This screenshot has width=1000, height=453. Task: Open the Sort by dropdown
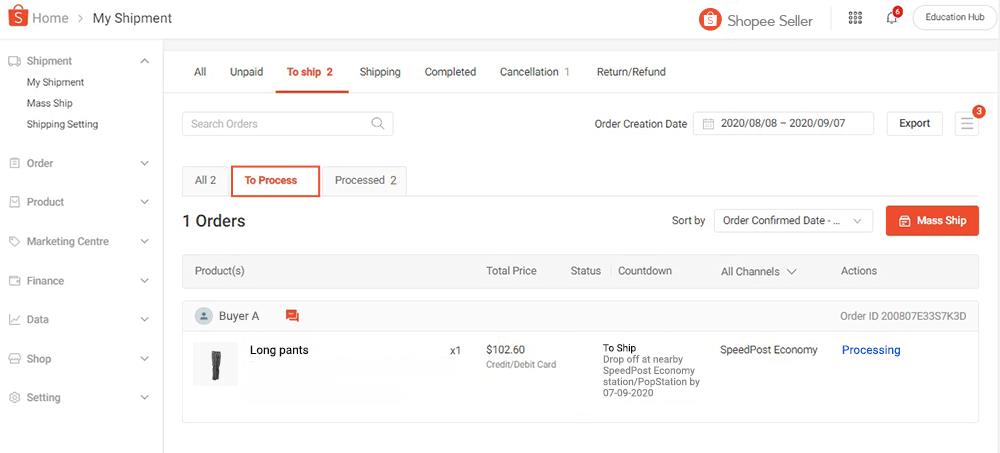click(793, 221)
